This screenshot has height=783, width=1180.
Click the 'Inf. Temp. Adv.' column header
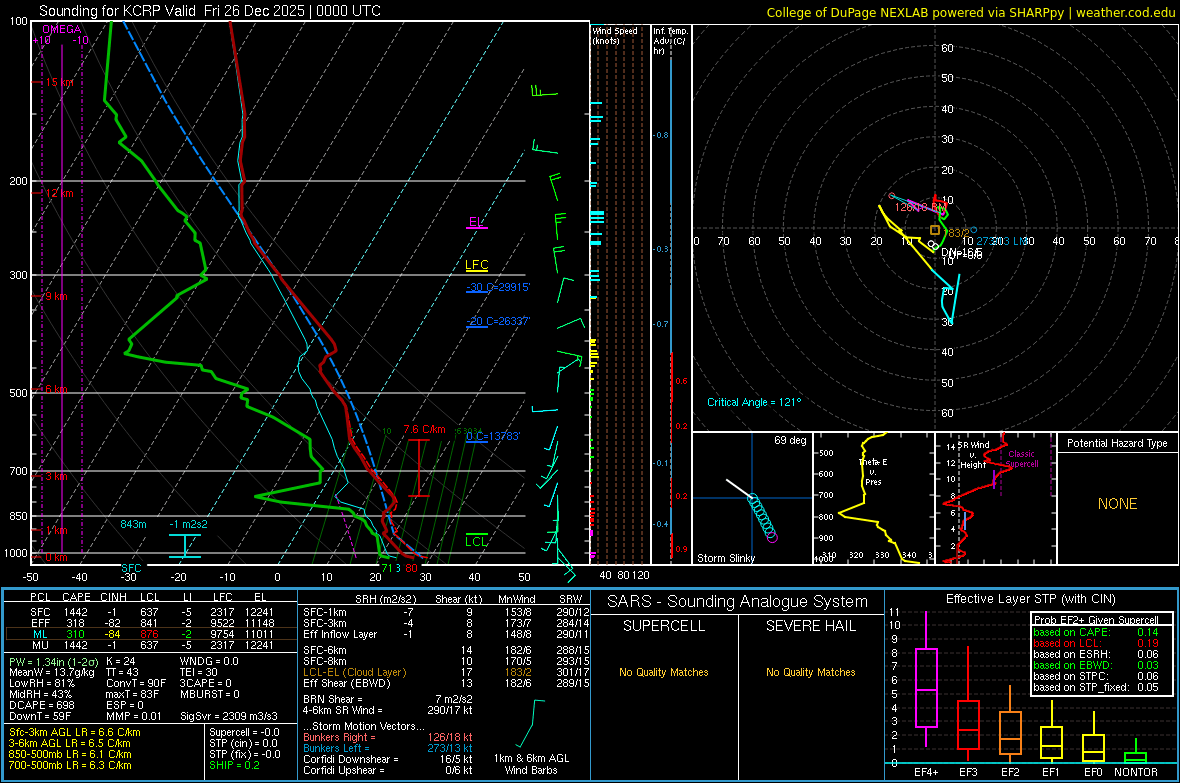pos(670,41)
